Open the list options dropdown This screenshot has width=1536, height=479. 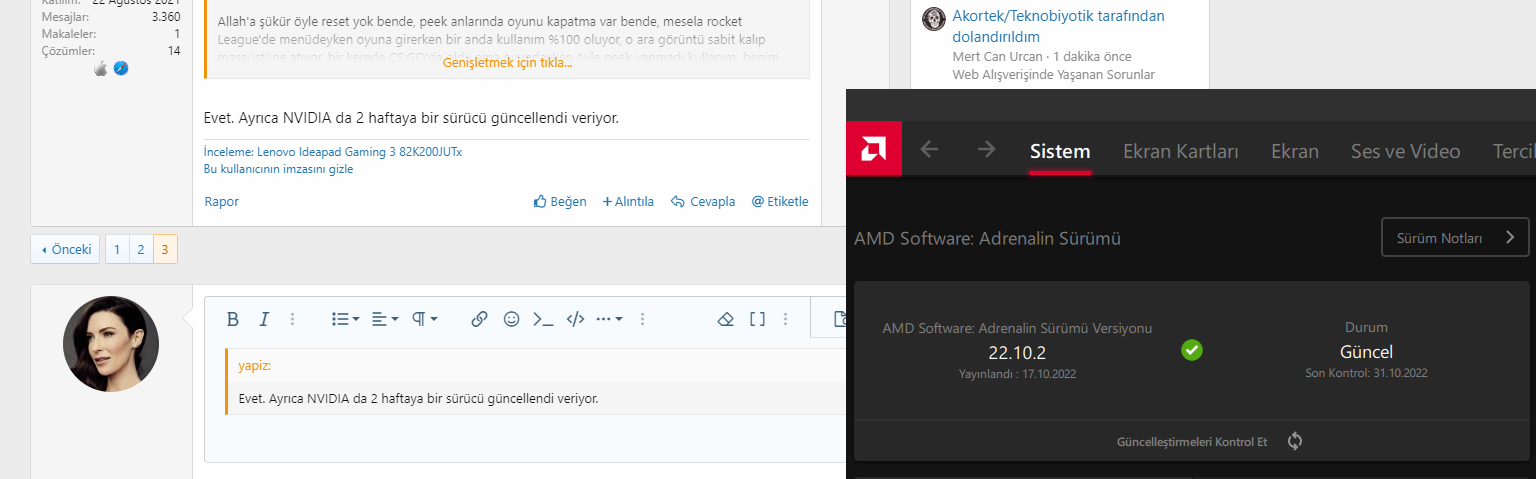coord(346,319)
